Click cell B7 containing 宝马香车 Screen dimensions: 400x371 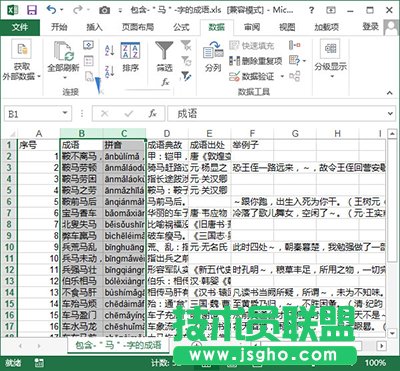click(81, 213)
